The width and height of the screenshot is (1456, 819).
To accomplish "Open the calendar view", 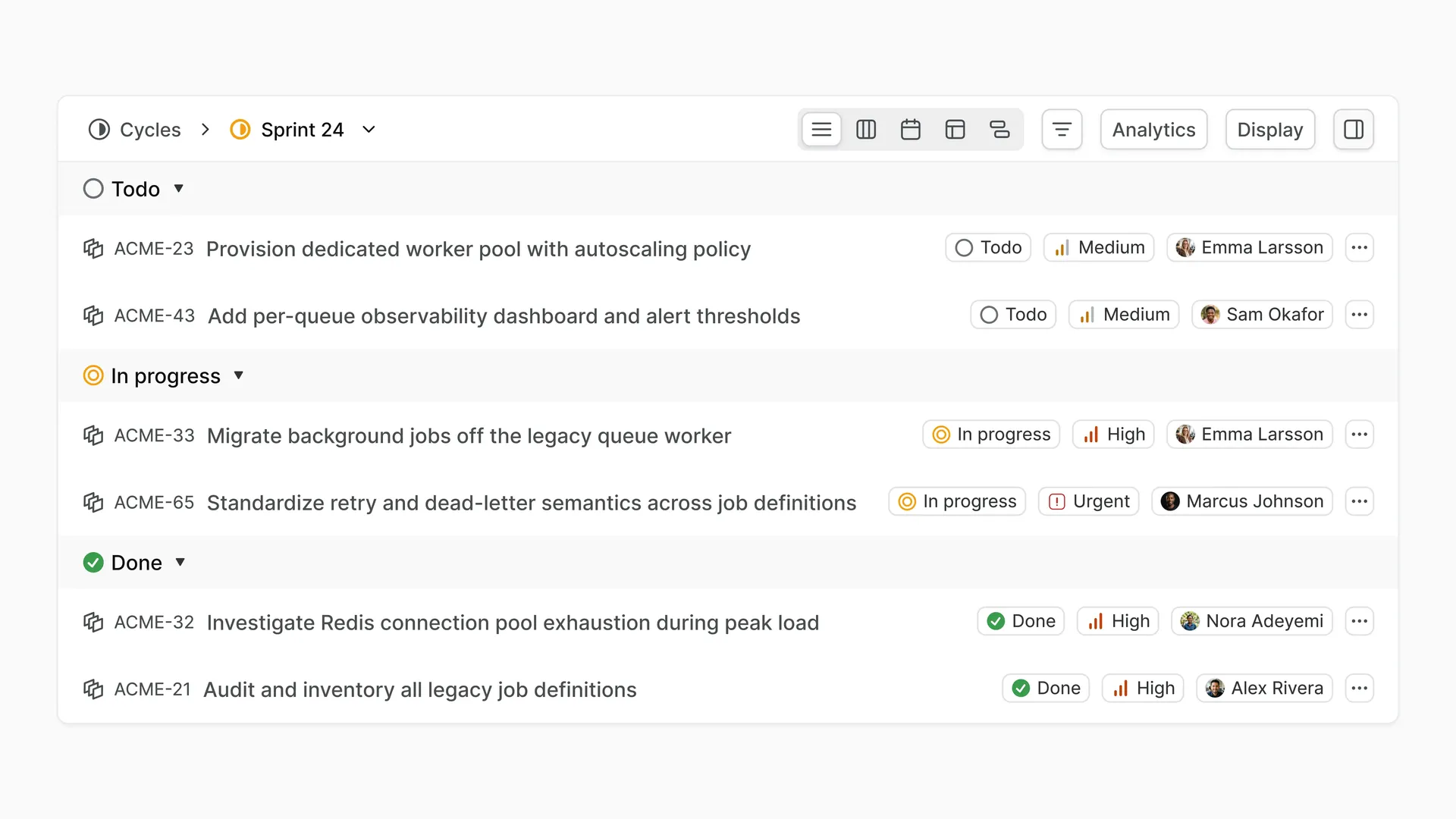I will tap(911, 130).
